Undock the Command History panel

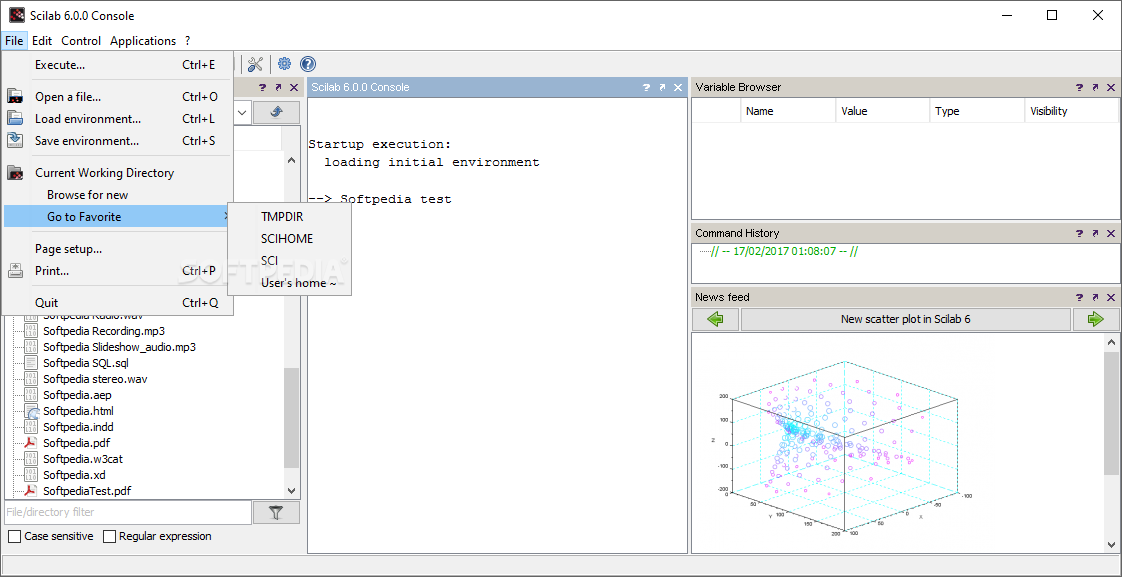1096,233
